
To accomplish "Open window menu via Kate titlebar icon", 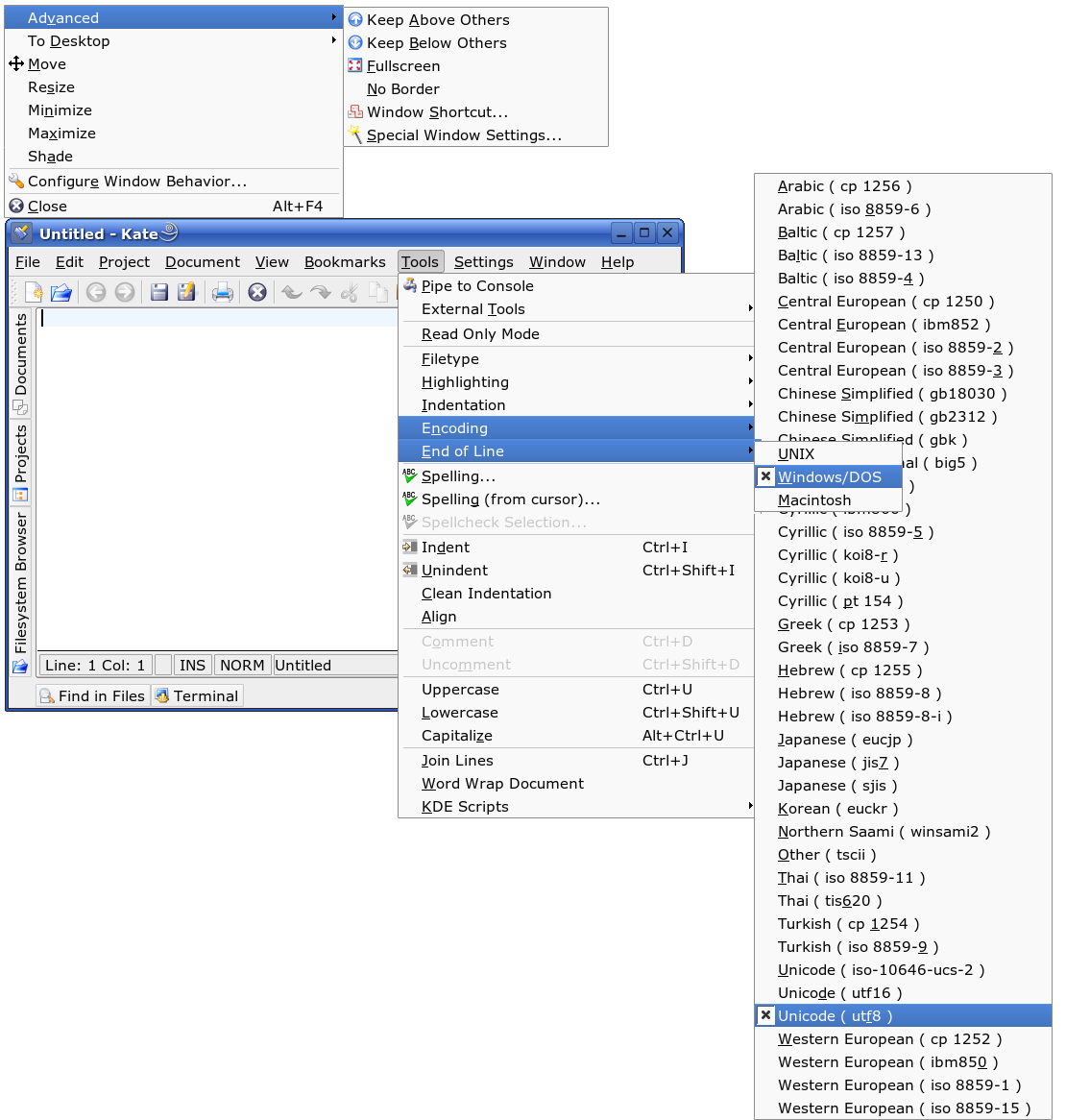I will point(21,233).
